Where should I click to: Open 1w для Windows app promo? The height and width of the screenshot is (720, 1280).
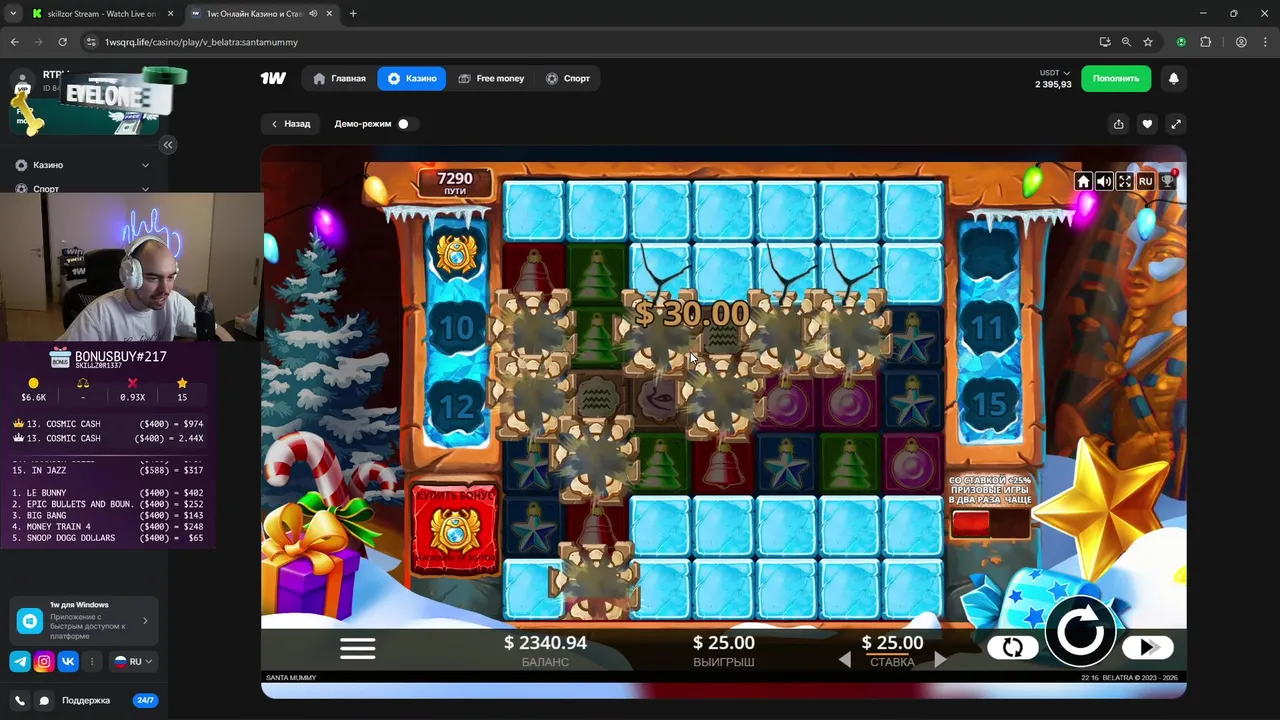[84, 621]
